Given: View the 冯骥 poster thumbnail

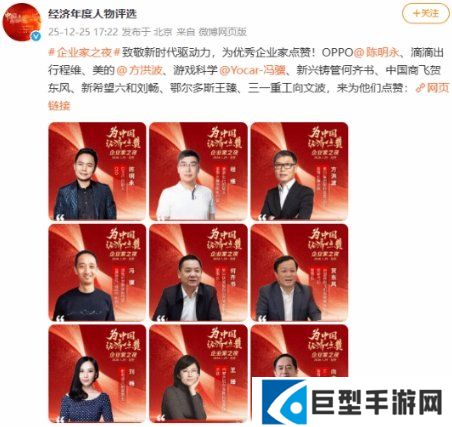Looking at the screenshot, I should click(x=97, y=273).
